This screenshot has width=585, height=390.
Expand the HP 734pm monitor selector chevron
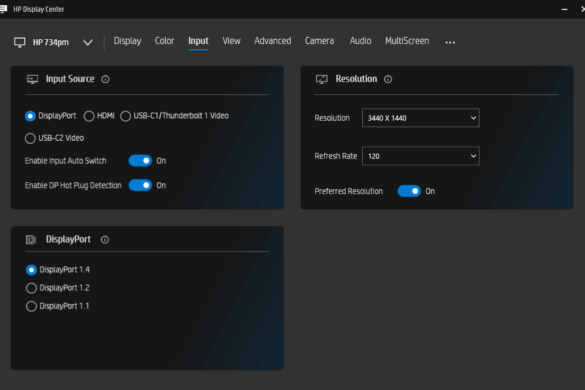point(88,42)
